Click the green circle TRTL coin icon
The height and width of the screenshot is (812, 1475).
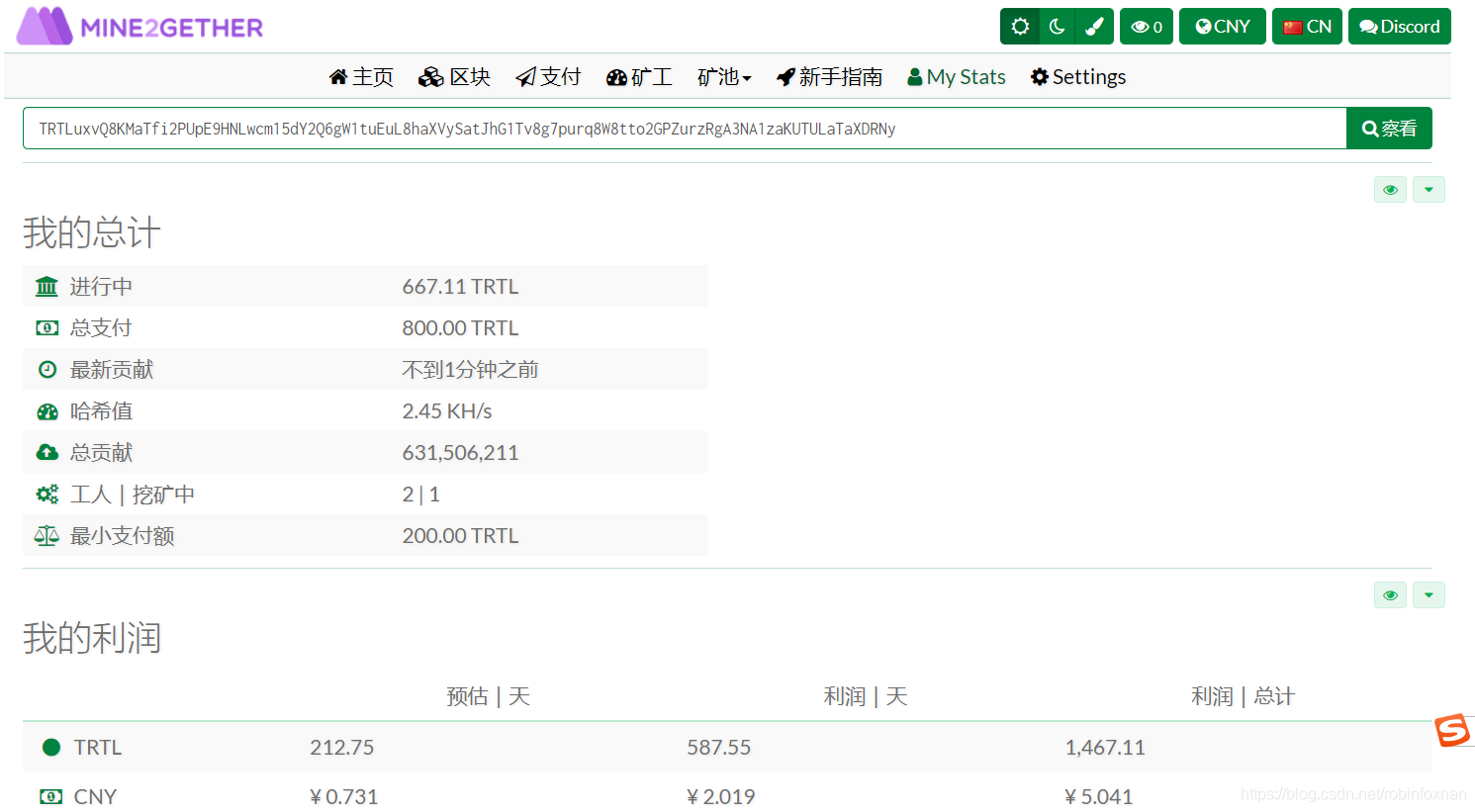click(51, 748)
